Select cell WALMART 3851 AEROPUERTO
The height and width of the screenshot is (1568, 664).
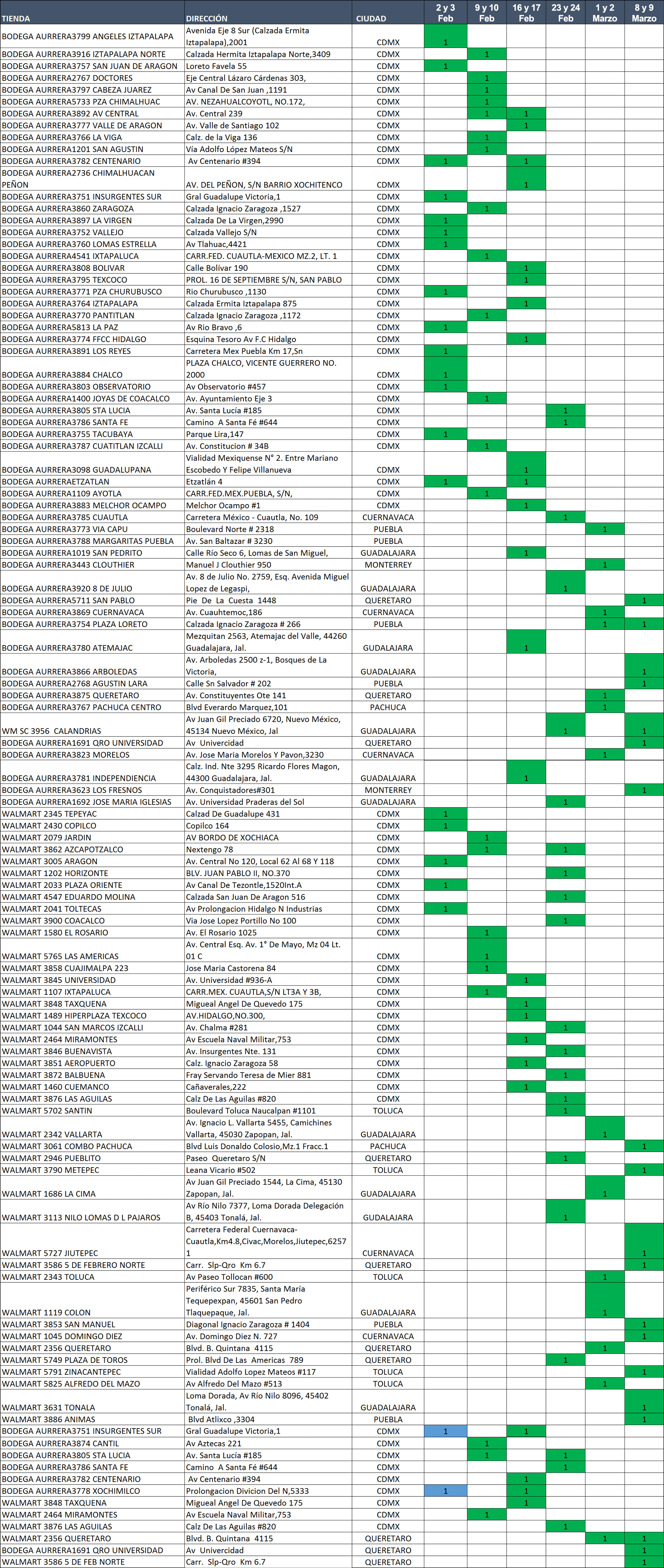(92, 1063)
